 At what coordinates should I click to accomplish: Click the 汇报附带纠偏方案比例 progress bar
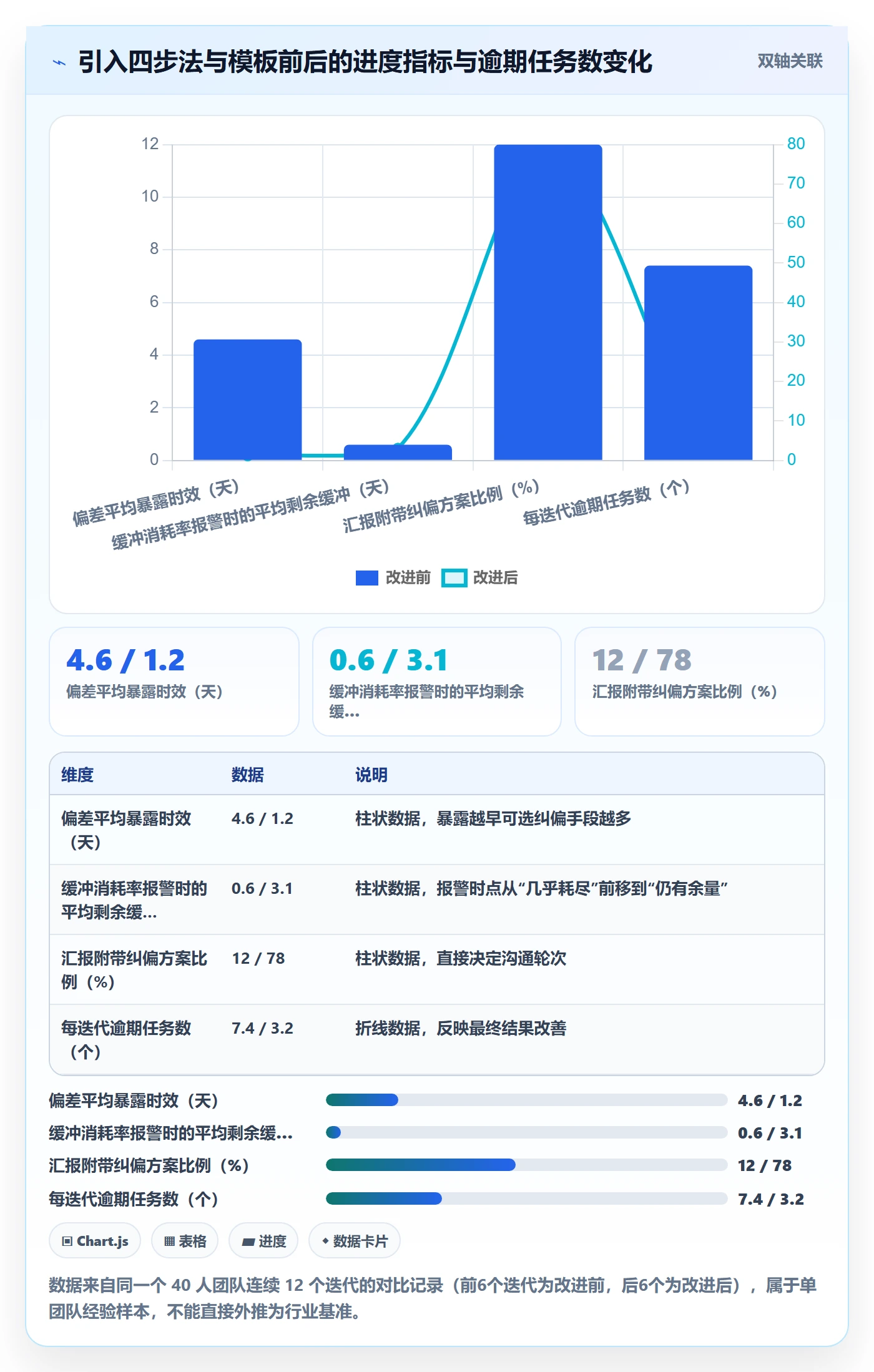coord(526,1165)
